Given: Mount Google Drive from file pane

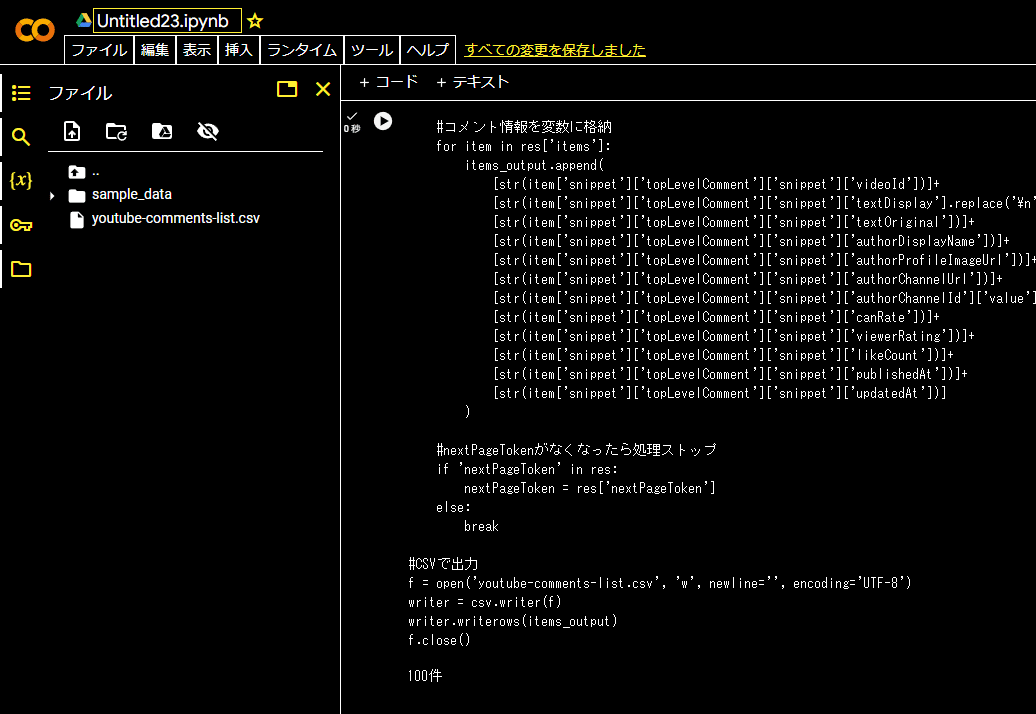Looking at the screenshot, I should [161, 131].
